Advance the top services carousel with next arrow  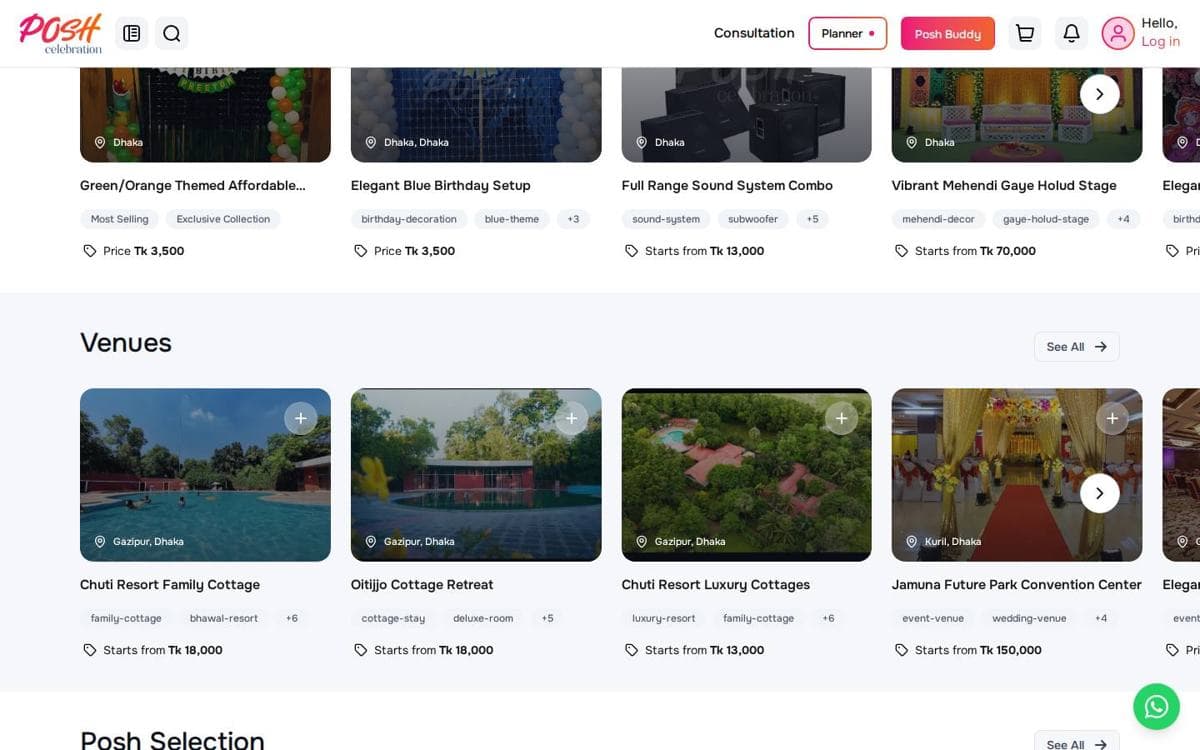point(1100,94)
